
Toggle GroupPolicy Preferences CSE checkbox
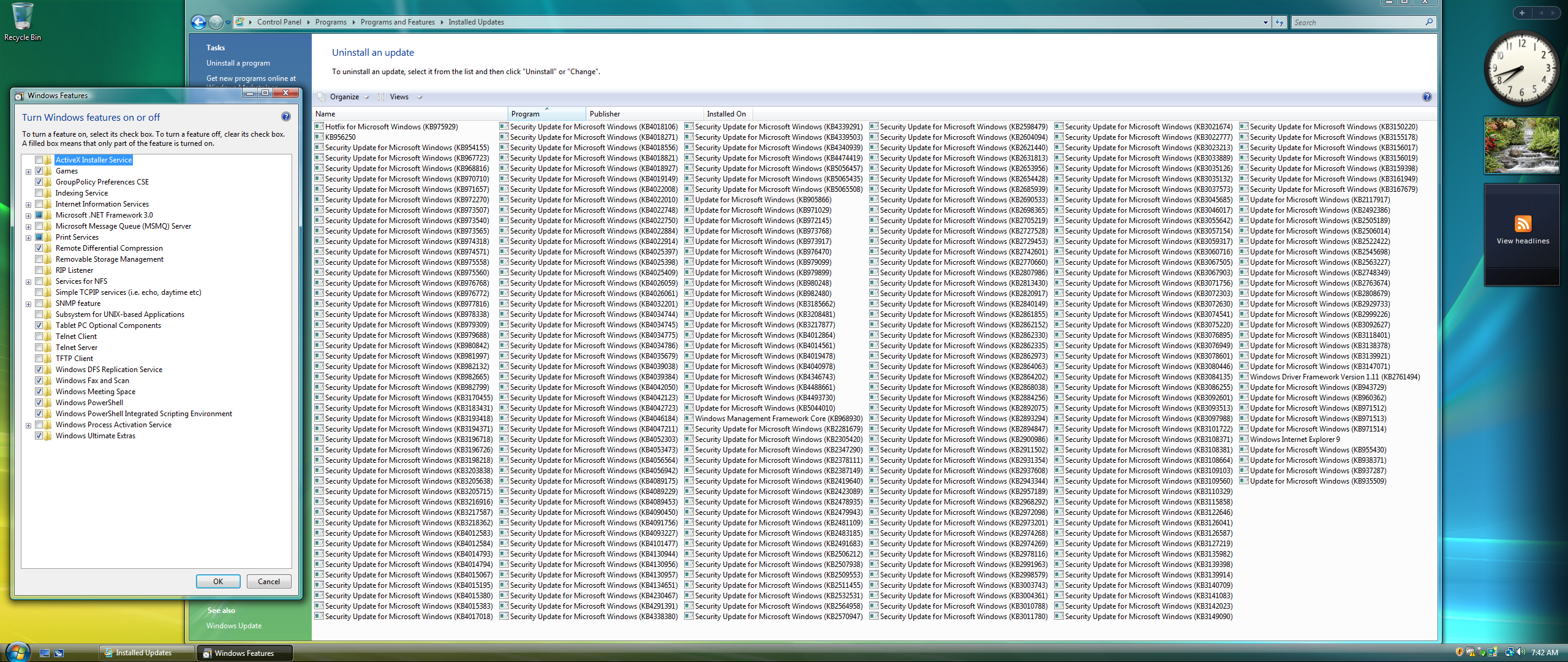point(39,182)
